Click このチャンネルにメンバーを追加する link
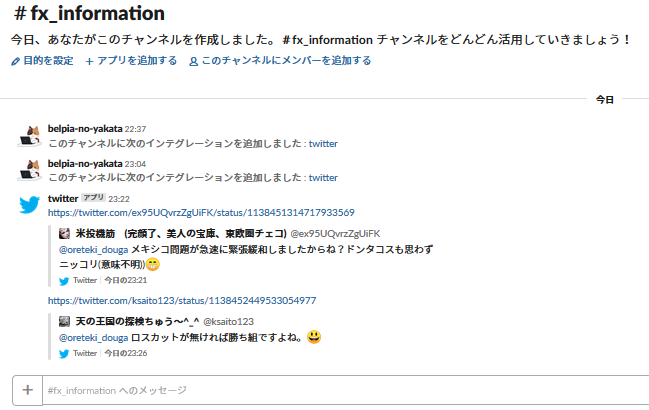The image size is (649, 410). (286, 61)
